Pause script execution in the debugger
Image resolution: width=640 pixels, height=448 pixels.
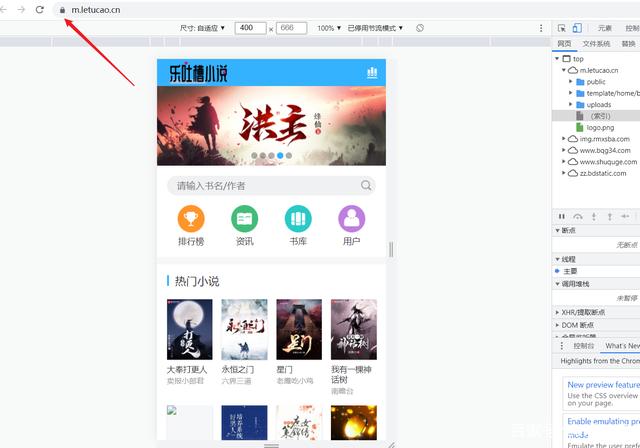coord(562,216)
